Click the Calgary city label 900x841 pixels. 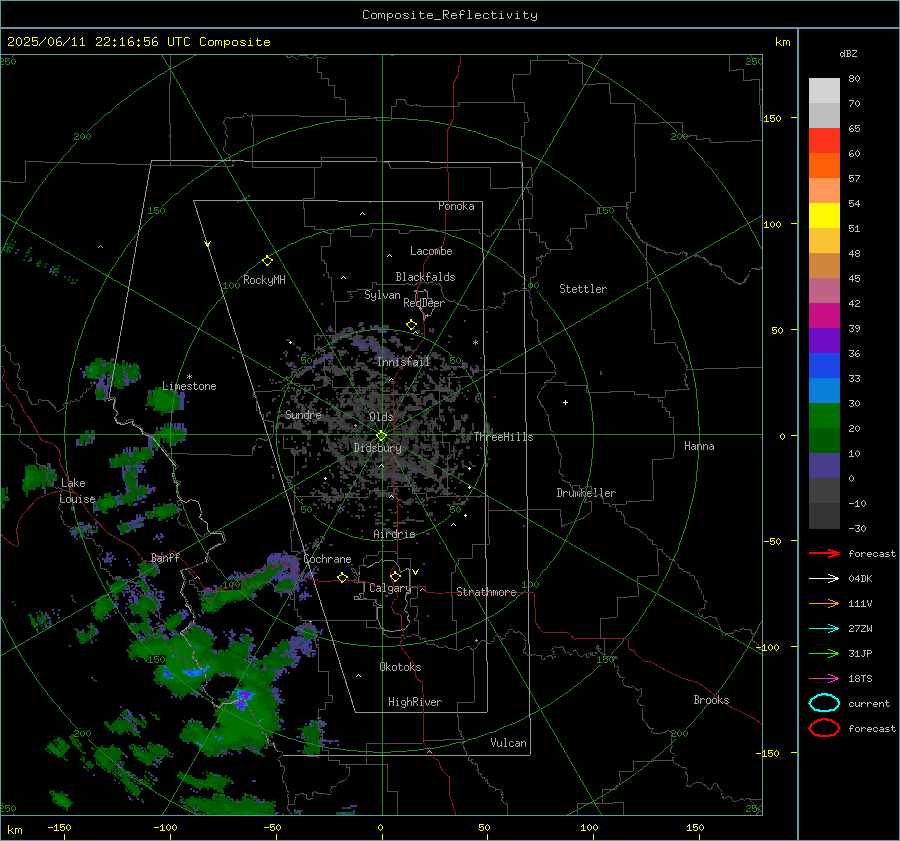390,588
